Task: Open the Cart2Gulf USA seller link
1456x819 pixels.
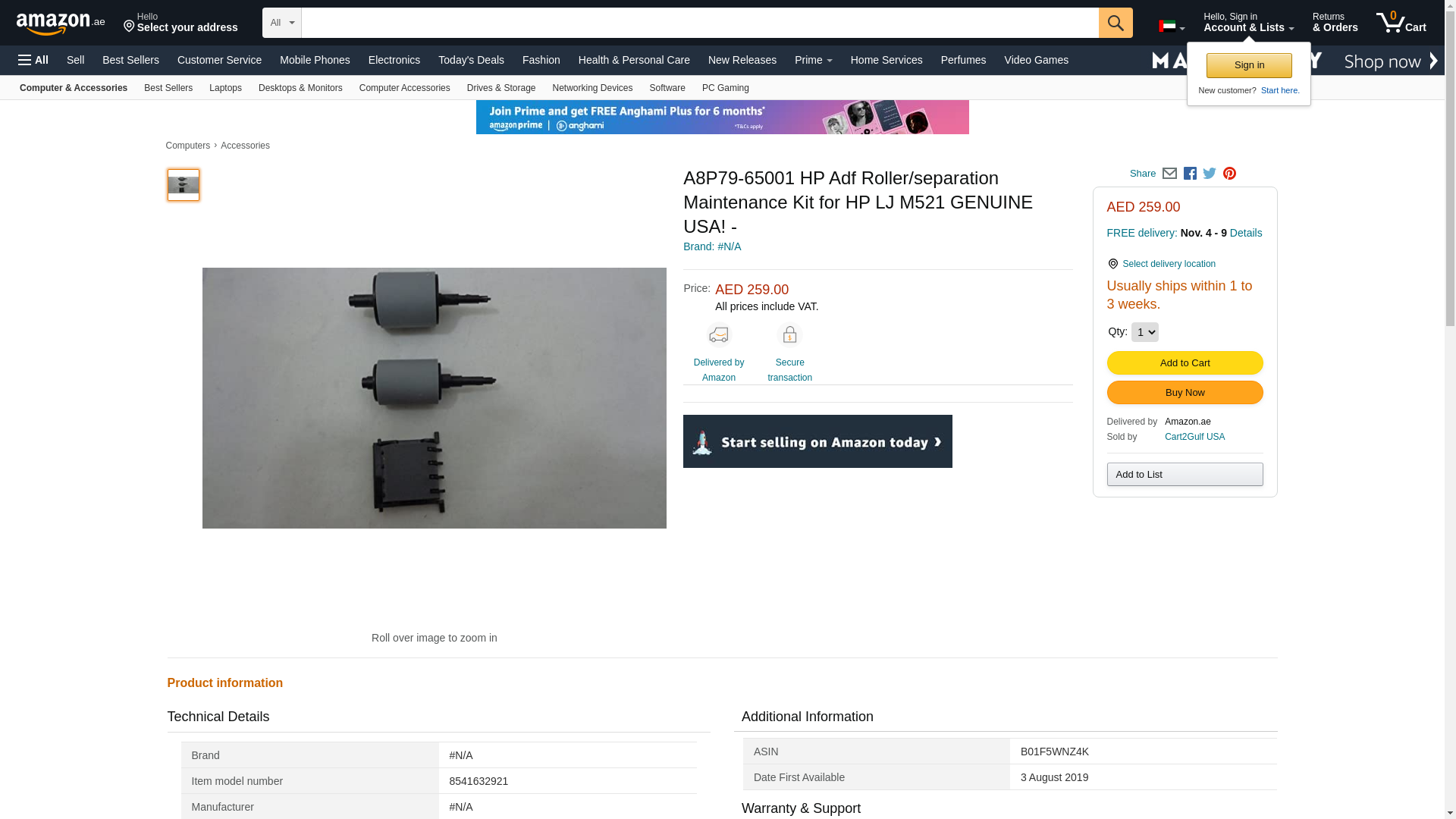Action: pos(1194,437)
